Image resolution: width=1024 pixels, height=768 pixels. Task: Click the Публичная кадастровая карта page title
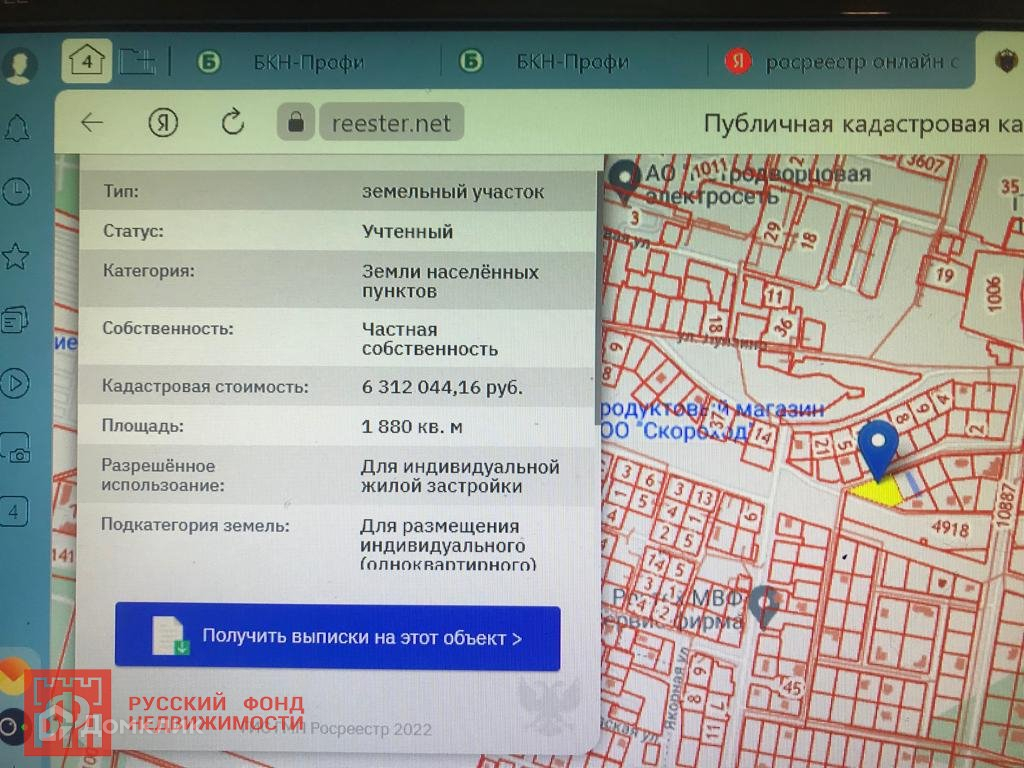863,123
